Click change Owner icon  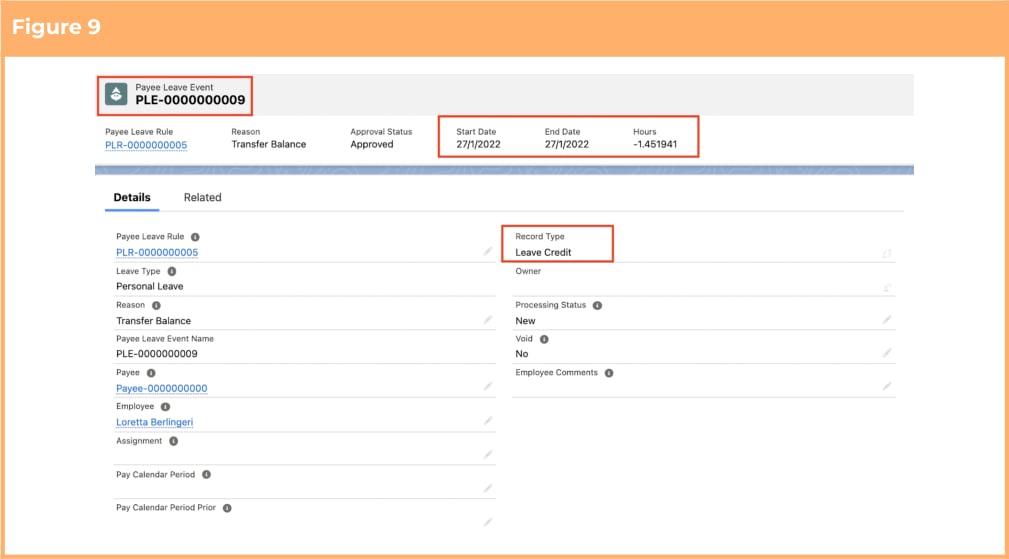click(887, 288)
